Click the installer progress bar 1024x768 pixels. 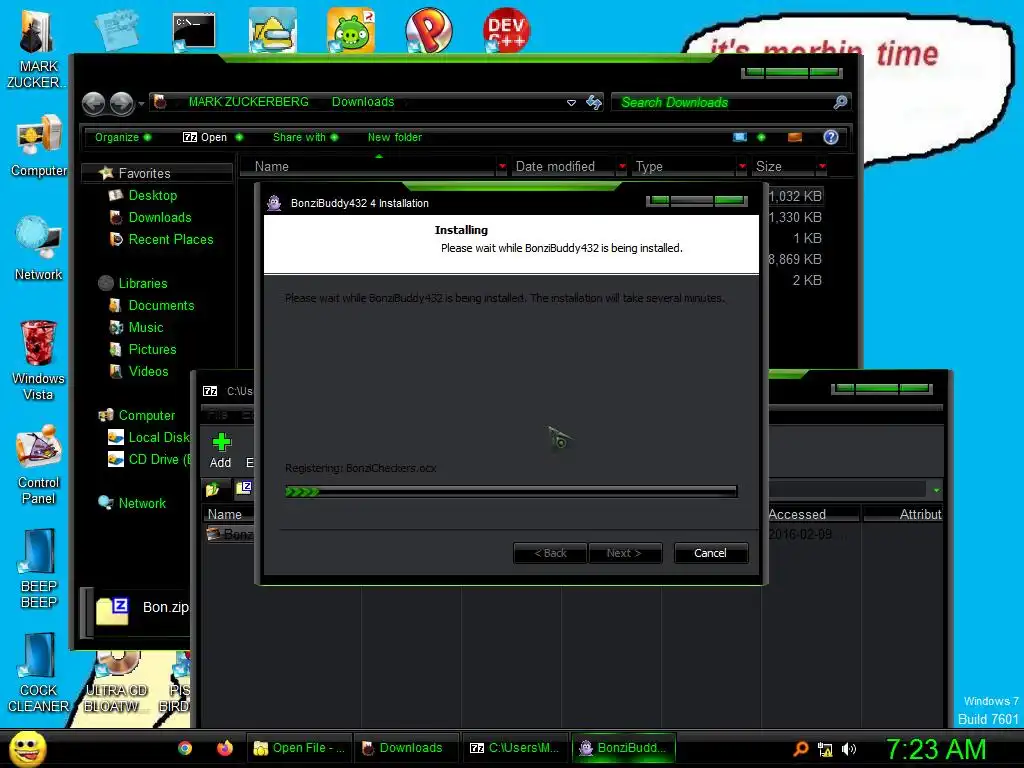(x=511, y=491)
